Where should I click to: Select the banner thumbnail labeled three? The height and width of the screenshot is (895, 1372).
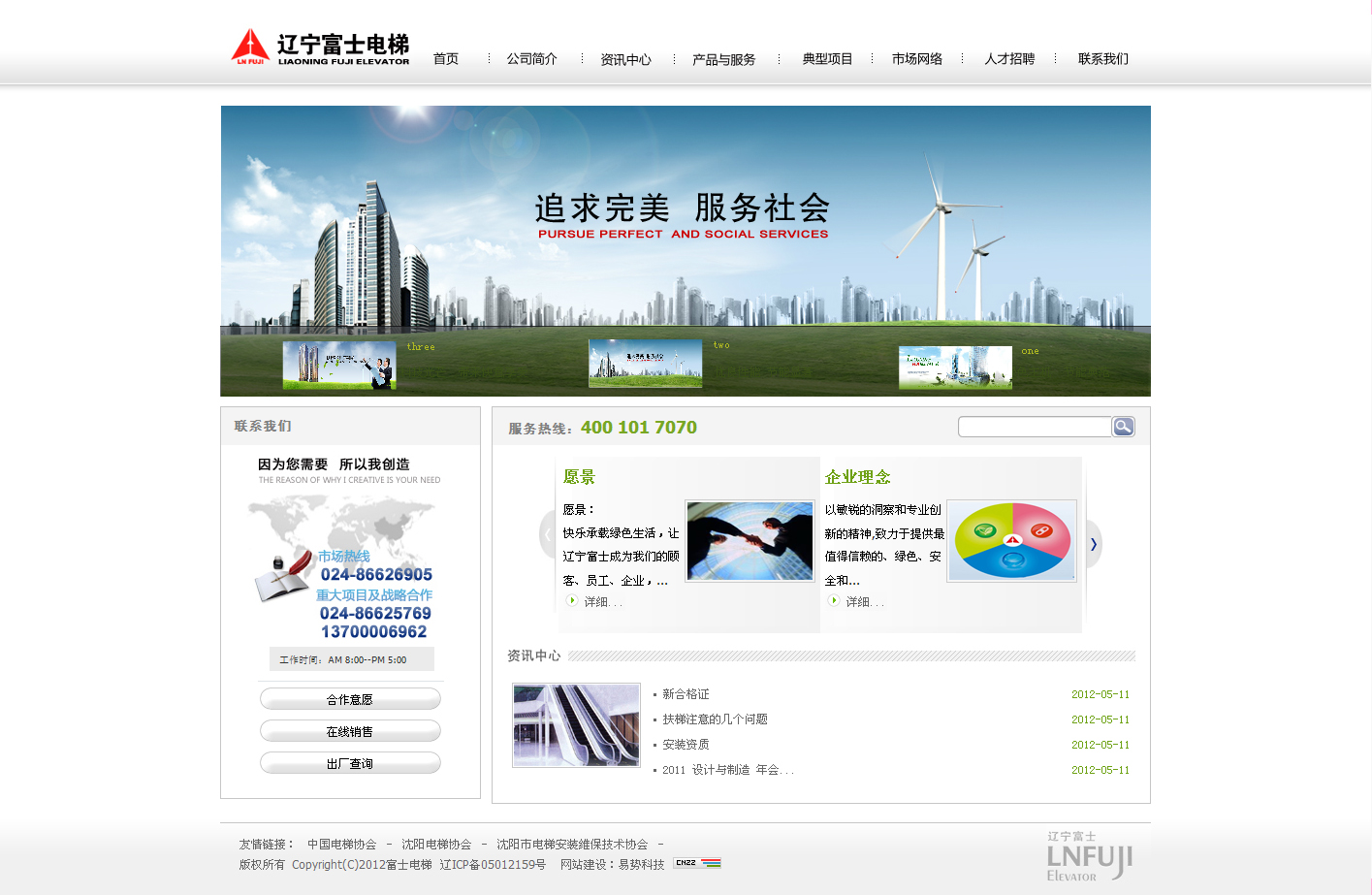pyautogui.click(x=338, y=366)
